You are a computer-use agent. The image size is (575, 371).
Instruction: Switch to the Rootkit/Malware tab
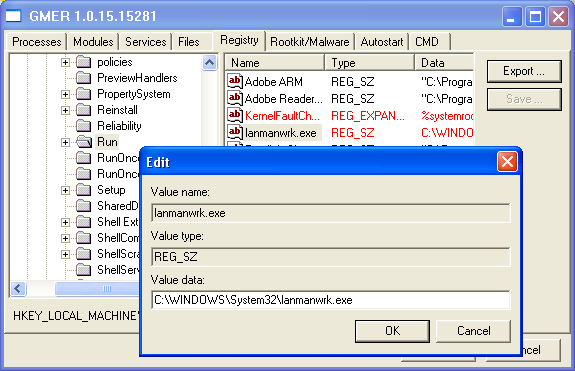pos(310,42)
